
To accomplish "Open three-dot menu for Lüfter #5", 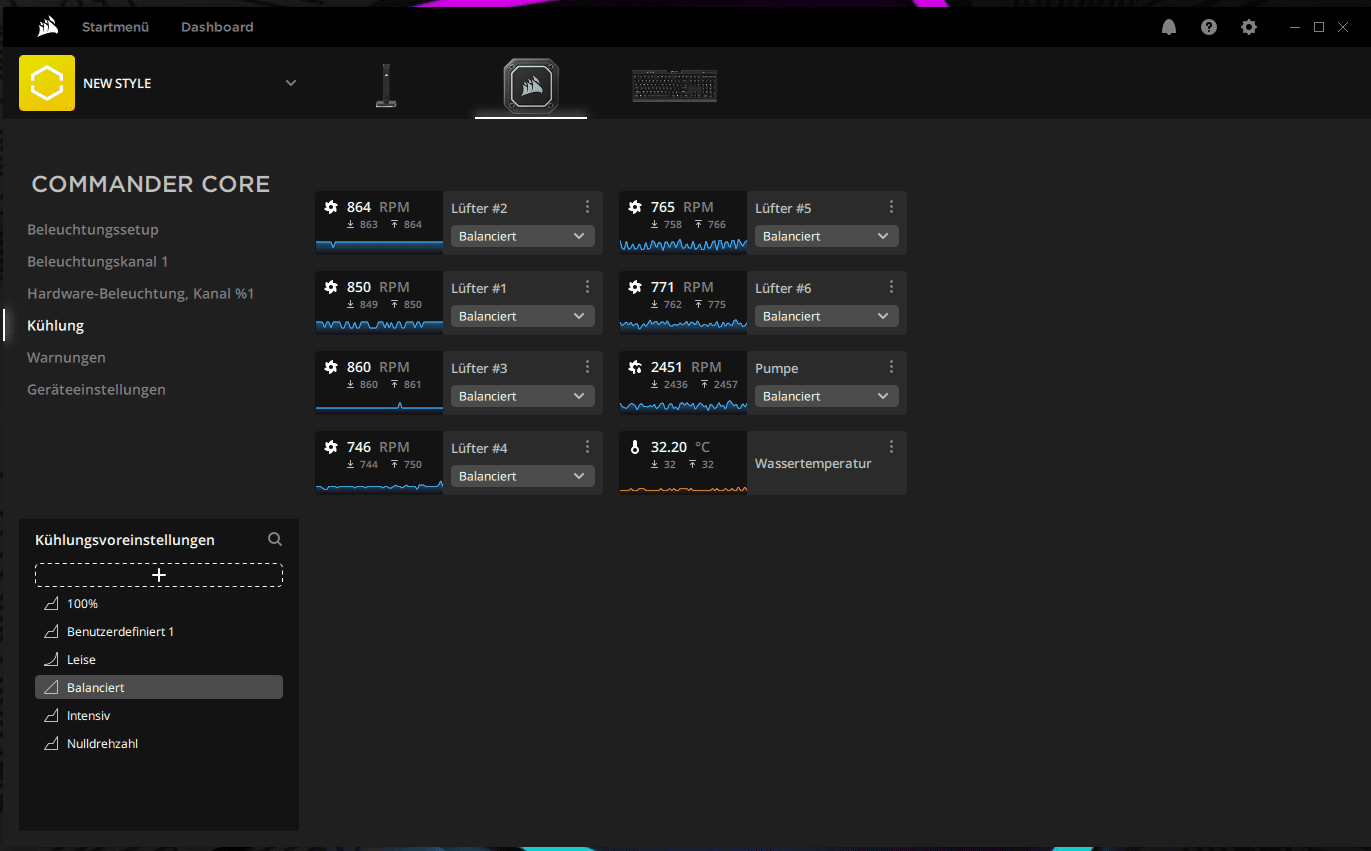I will coord(891,206).
